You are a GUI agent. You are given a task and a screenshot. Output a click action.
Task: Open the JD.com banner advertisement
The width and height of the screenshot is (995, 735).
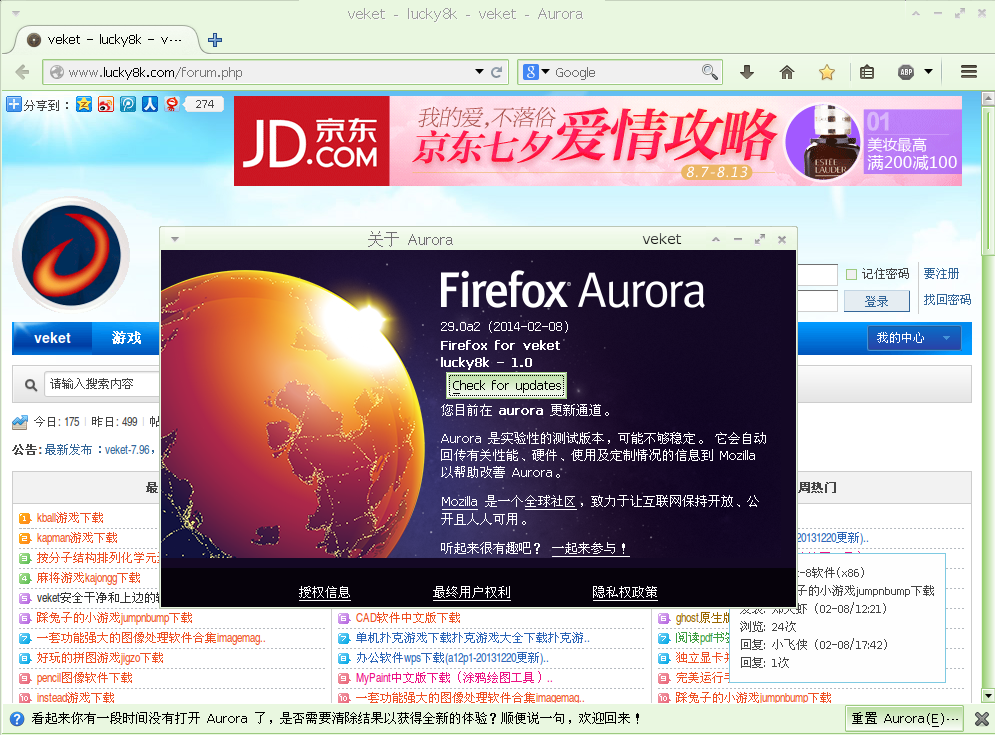click(x=598, y=141)
